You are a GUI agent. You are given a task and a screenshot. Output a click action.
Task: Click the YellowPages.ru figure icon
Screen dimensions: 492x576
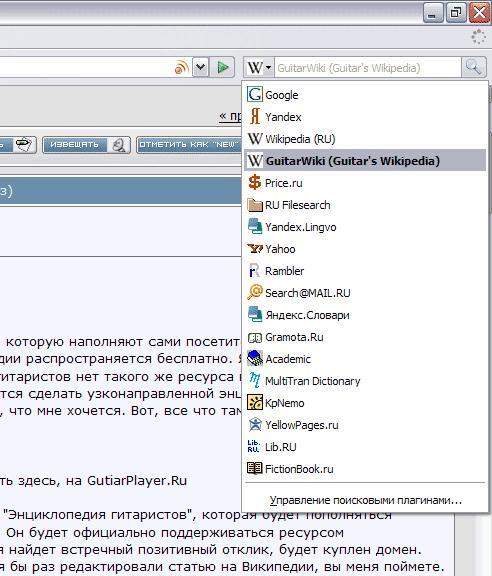tap(255, 425)
